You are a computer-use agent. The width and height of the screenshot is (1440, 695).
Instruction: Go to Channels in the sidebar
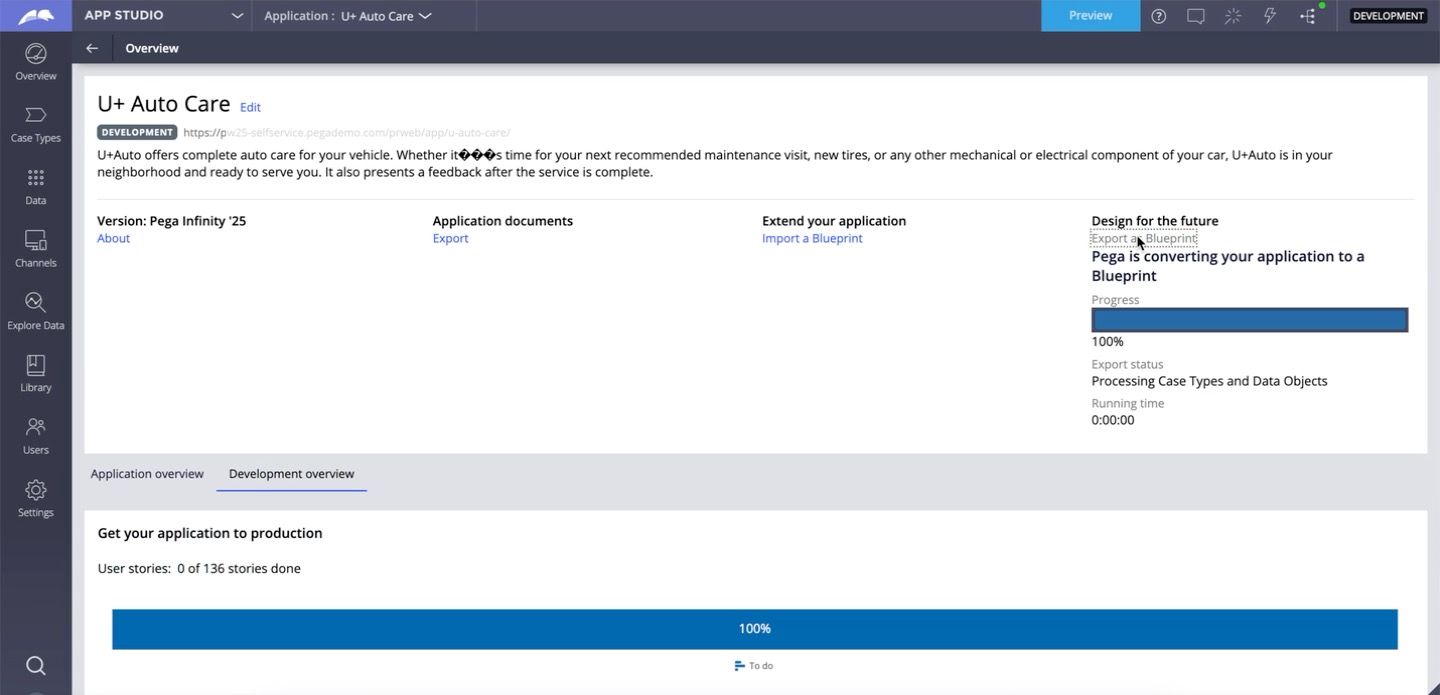pos(35,249)
